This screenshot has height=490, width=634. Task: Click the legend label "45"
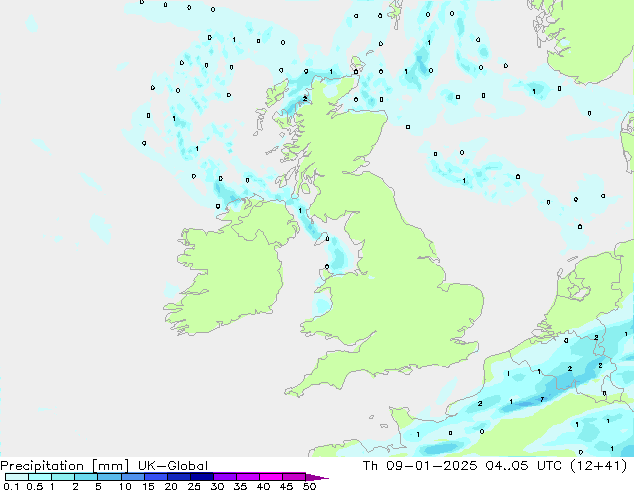click(286, 486)
